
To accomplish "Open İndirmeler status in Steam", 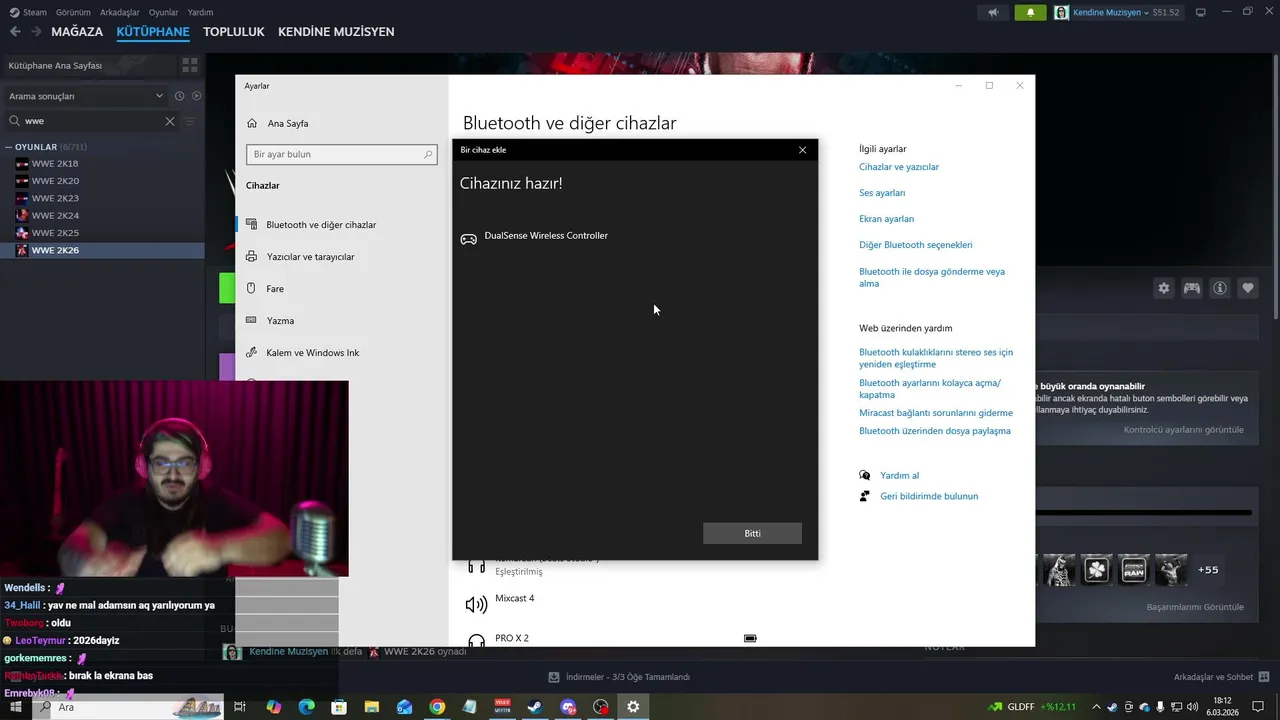I will coord(619,677).
